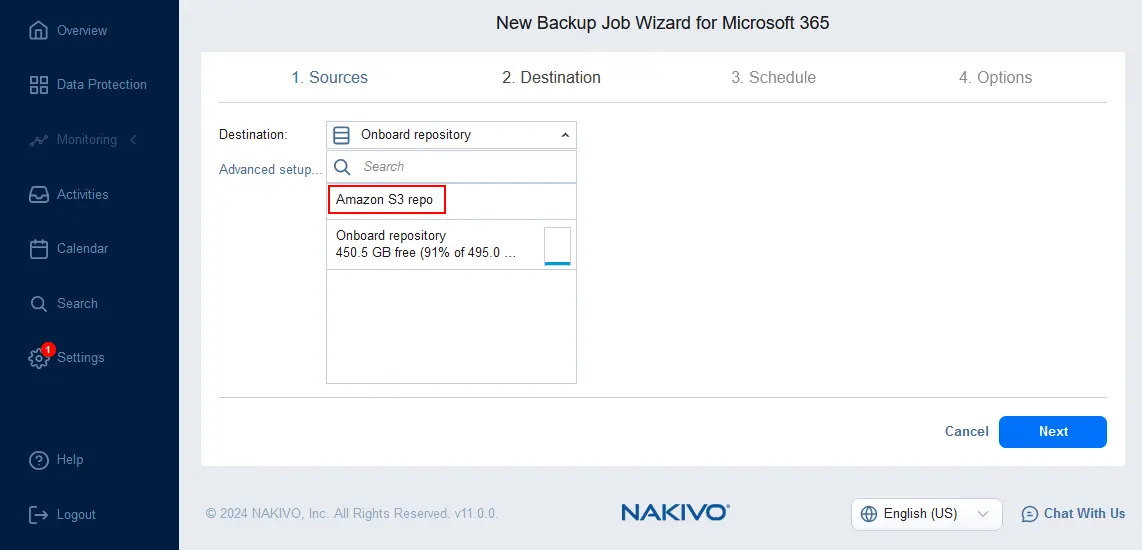Viewport: 1142px width, 550px height.
Task: Focus the repository Search field
Action: click(x=451, y=167)
